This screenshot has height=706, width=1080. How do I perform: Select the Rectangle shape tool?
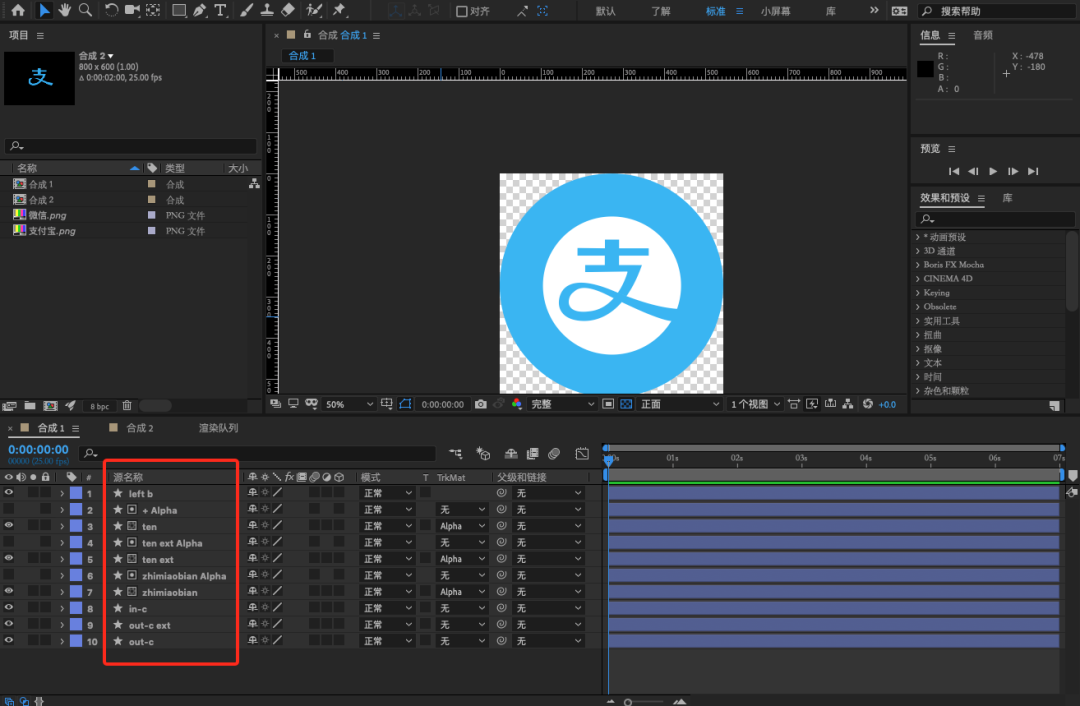tap(179, 10)
